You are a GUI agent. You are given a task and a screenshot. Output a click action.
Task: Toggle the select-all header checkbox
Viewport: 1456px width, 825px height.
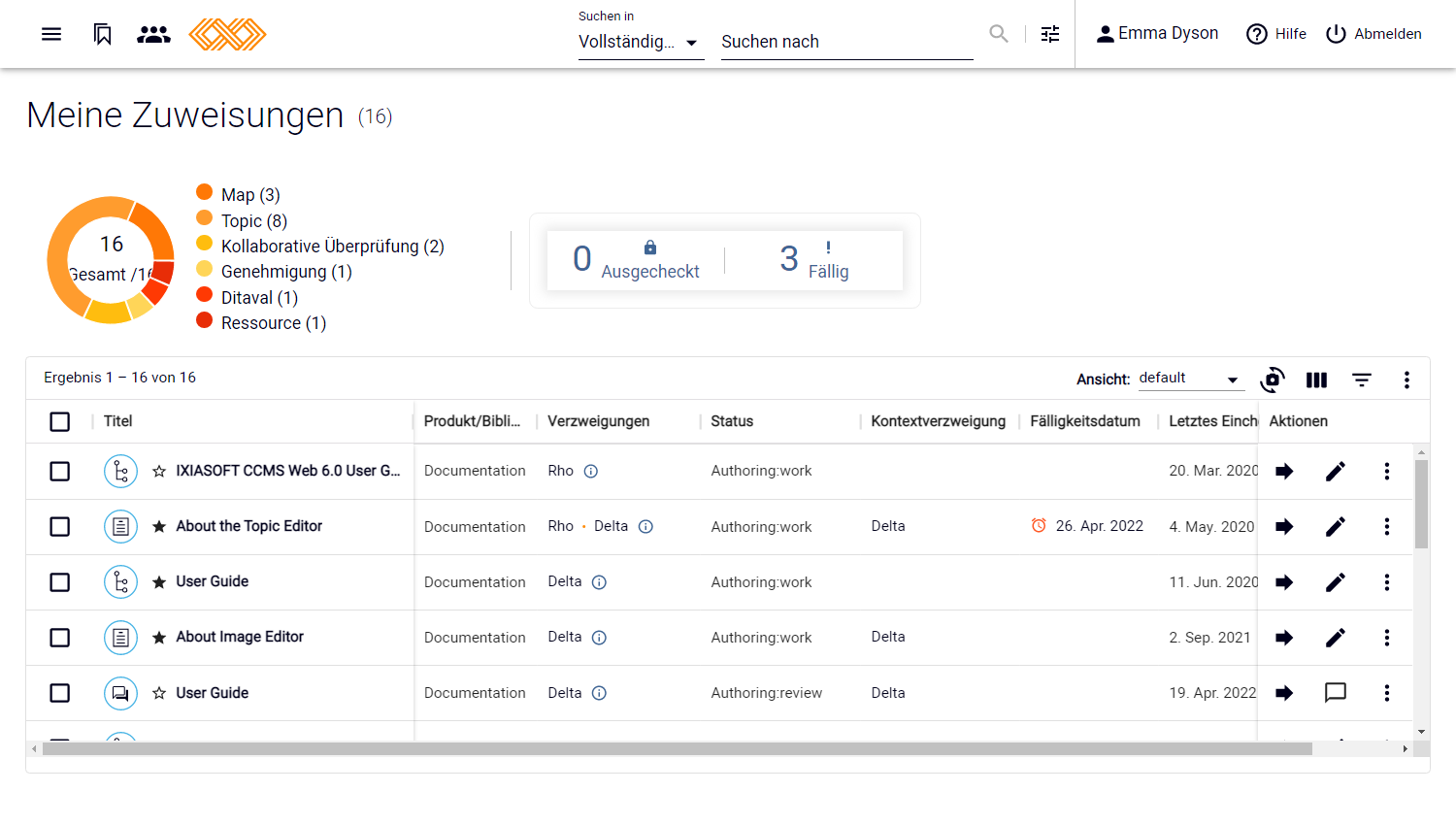point(60,421)
